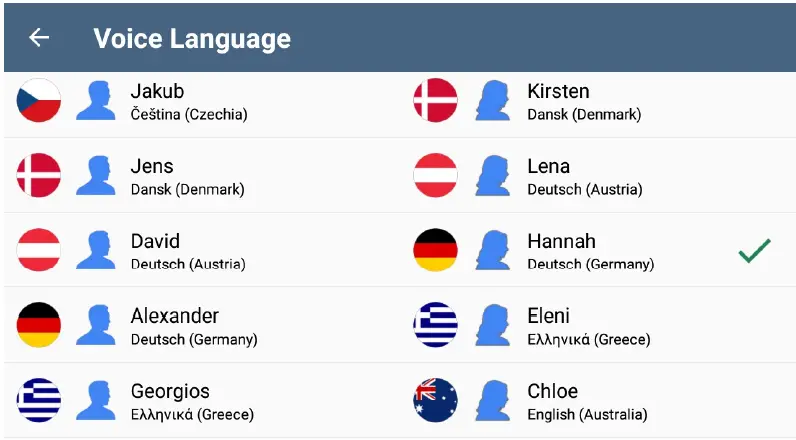Click the Danish flag icon next to Kirsten
Viewport: 796px width, 440px height.
(435, 100)
